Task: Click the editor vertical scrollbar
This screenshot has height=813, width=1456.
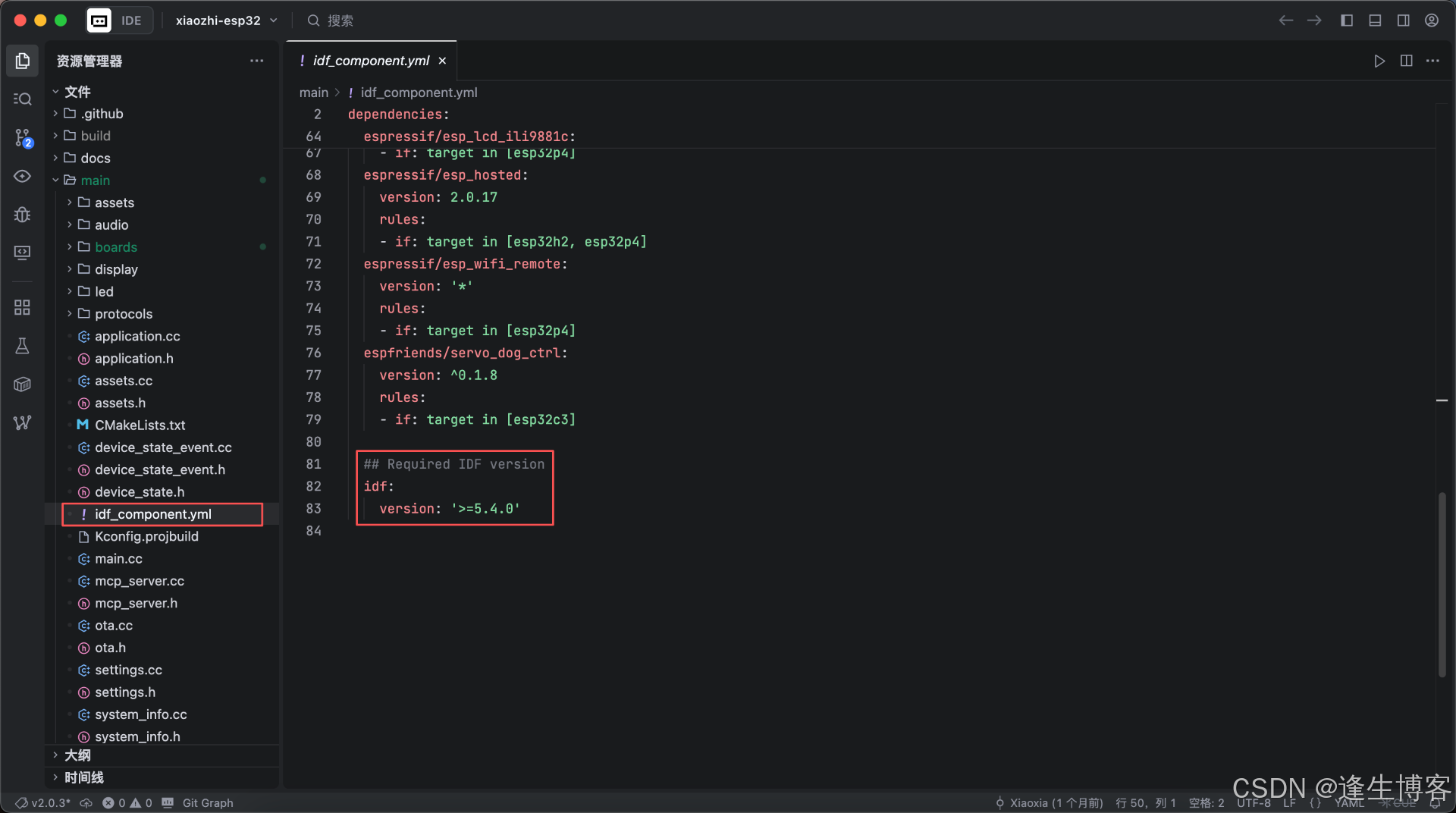Action: [1442, 584]
